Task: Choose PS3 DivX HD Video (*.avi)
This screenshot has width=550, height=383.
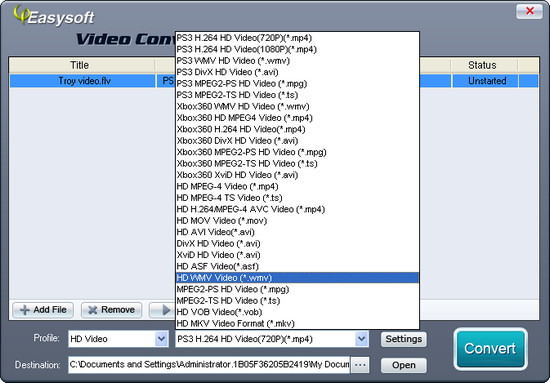Action: tap(297, 72)
